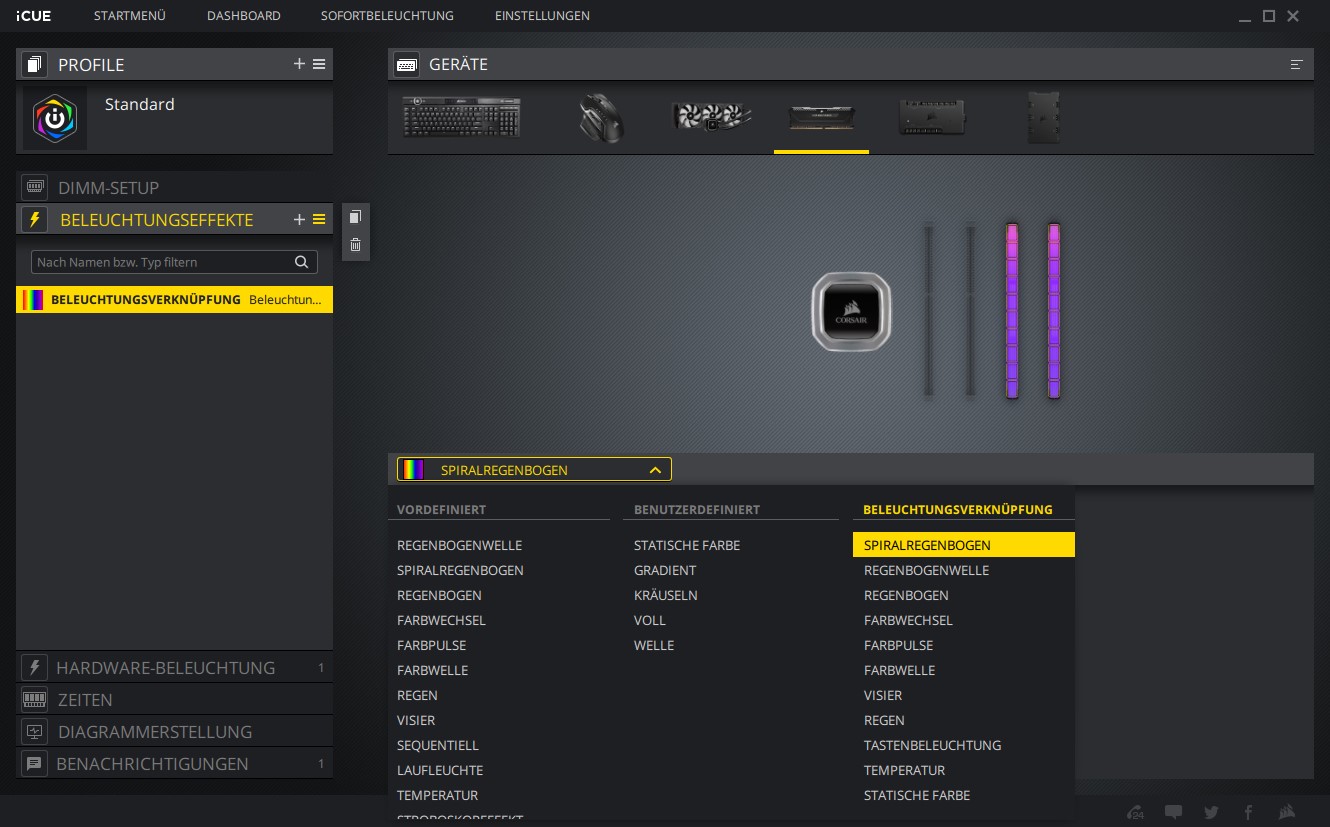Image resolution: width=1330 pixels, height=827 pixels.
Task: Click the trash delete effect icon
Action: tap(355, 245)
